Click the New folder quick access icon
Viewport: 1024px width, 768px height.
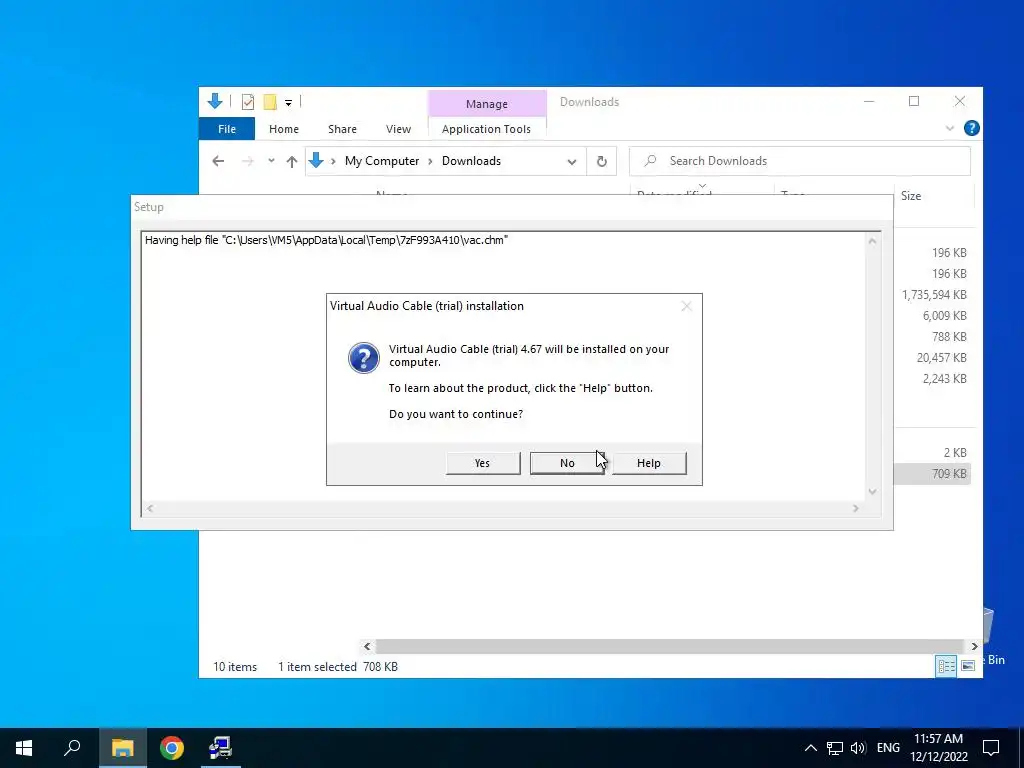pos(270,102)
